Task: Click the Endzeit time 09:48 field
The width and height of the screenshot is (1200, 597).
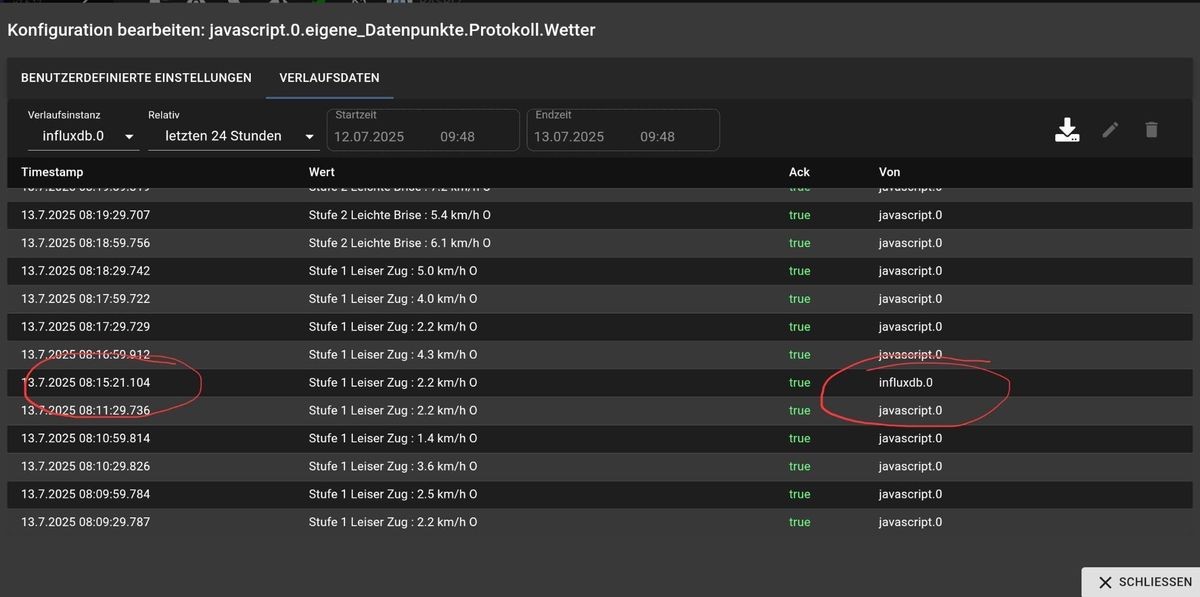Action: [x=657, y=137]
